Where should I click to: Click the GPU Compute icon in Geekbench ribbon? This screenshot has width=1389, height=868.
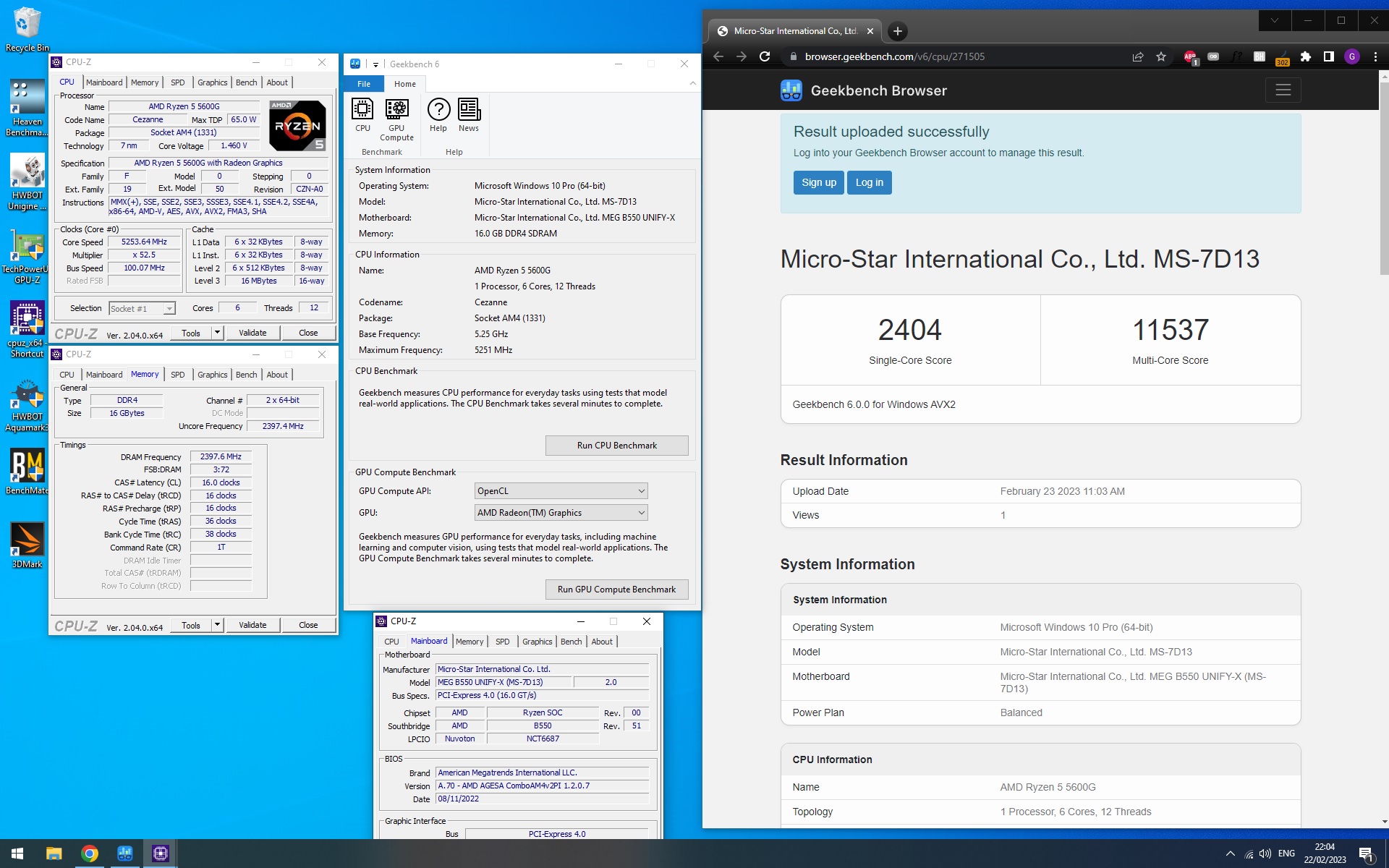click(396, 120)
